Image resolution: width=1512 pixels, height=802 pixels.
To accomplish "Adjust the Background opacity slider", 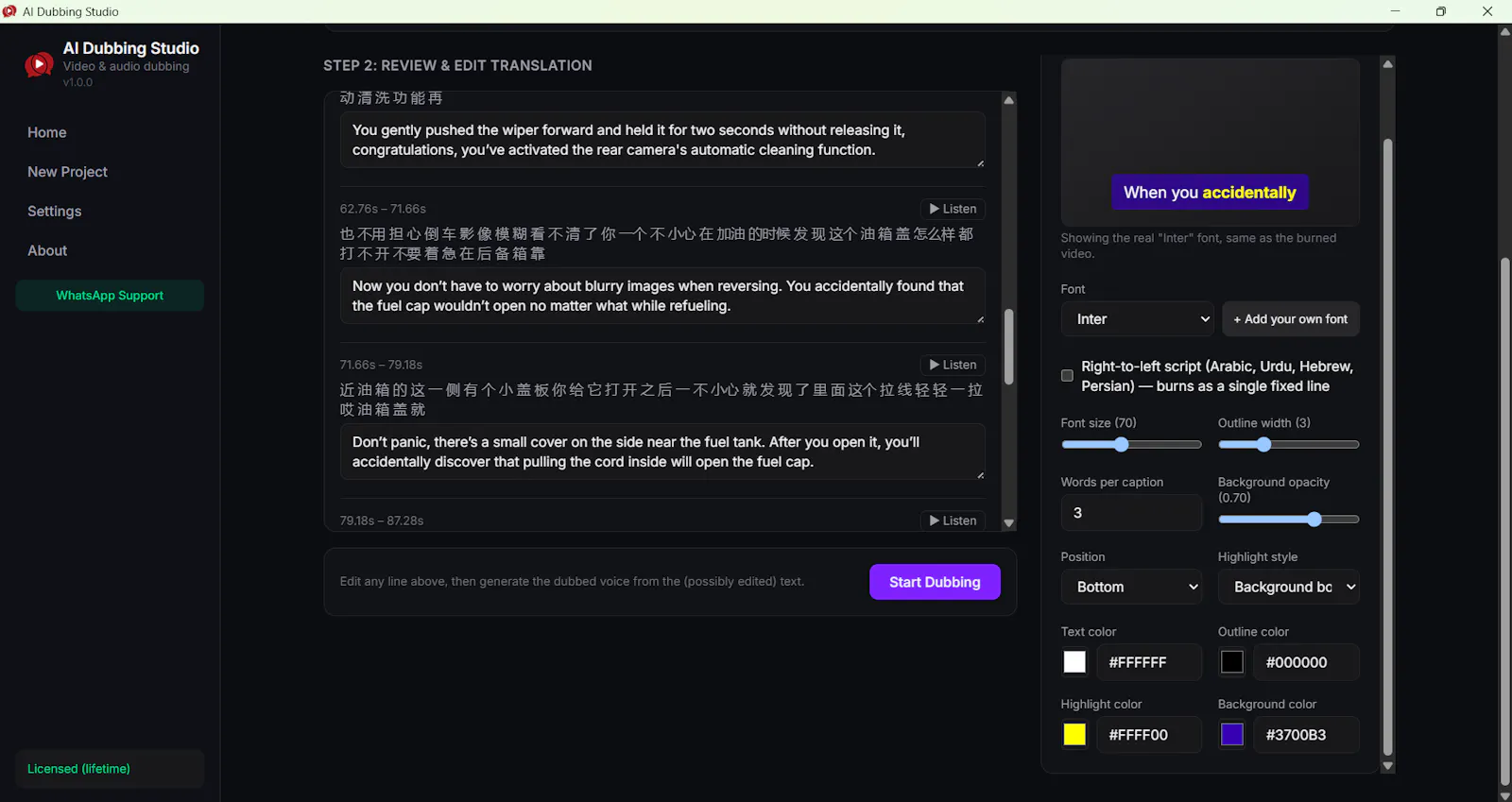I will [1288, 520].
